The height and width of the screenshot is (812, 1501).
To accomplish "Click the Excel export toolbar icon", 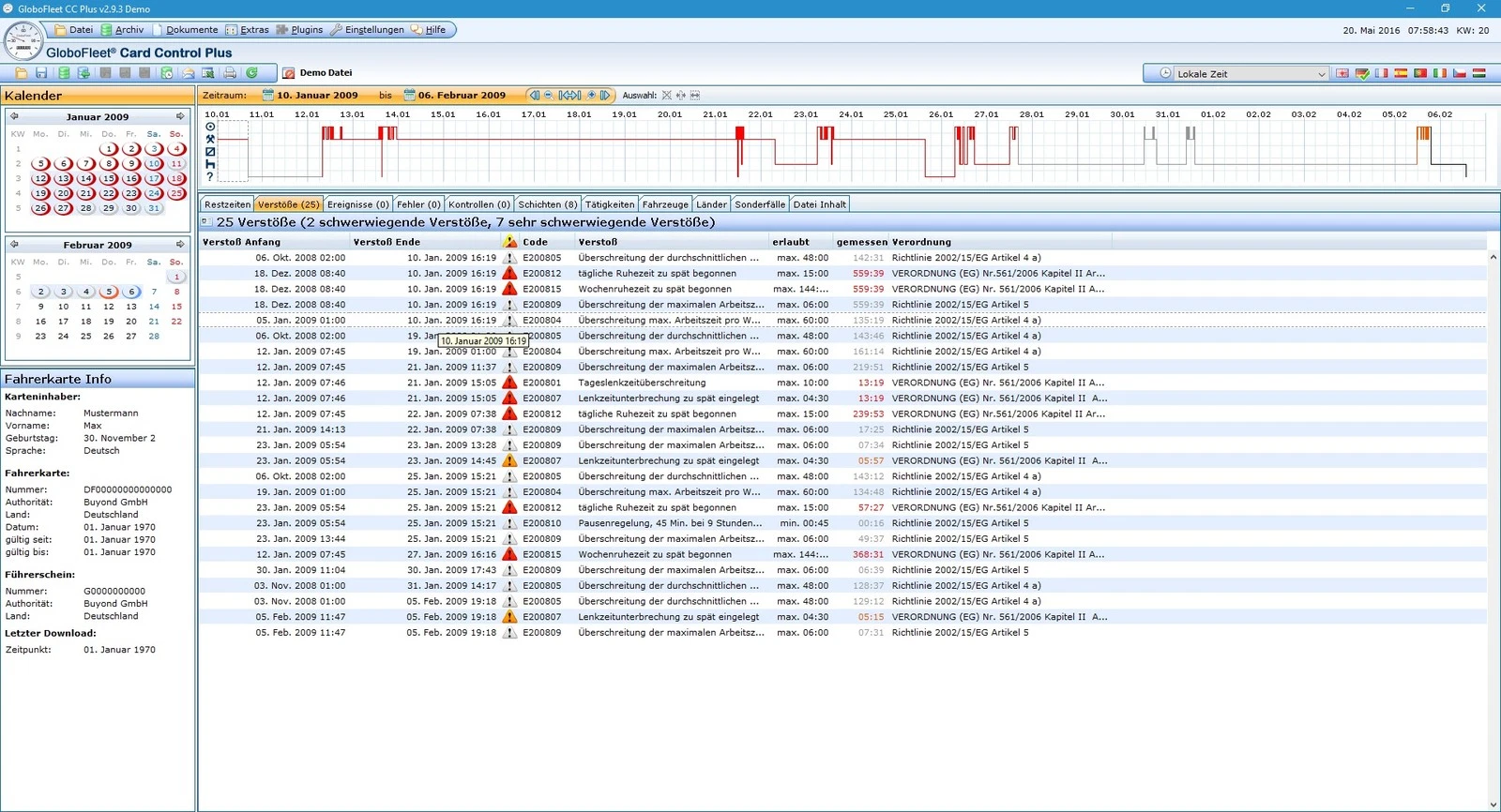I will [x=208, y=72].
